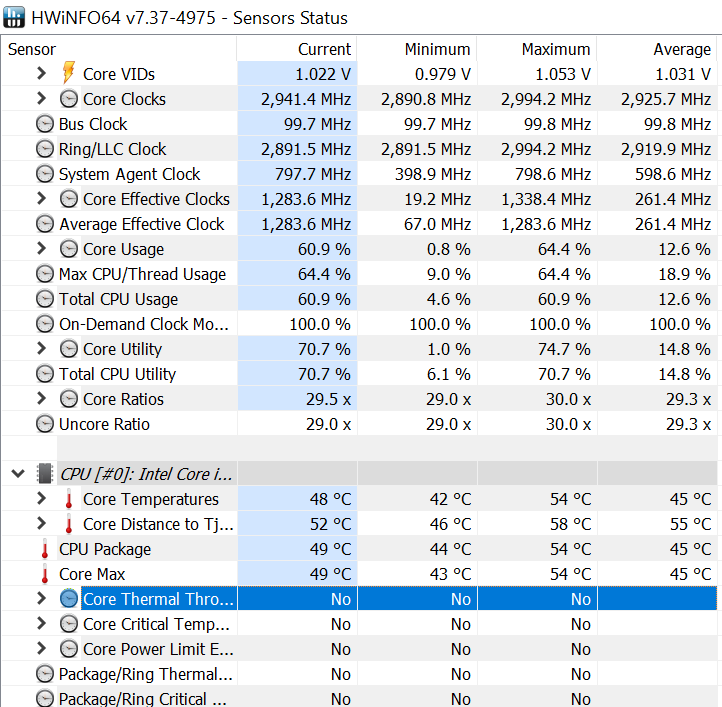This screenshot has width=722, height=707.
Task: Click the 19.2 MHz minimum value
Action: (437, 199)
